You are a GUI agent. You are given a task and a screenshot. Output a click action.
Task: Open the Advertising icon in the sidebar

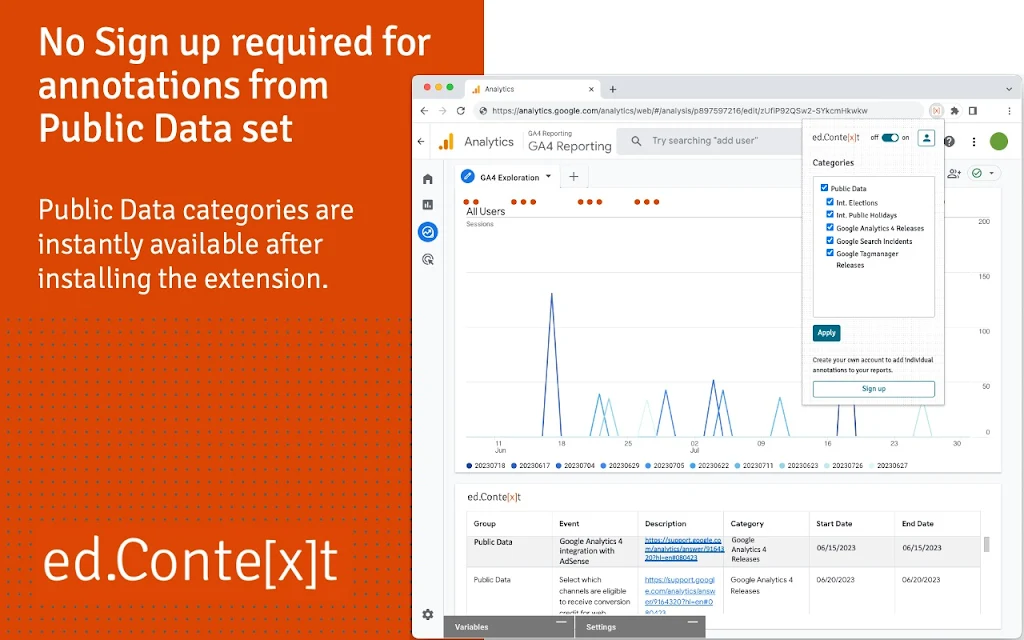coord(428,259)
